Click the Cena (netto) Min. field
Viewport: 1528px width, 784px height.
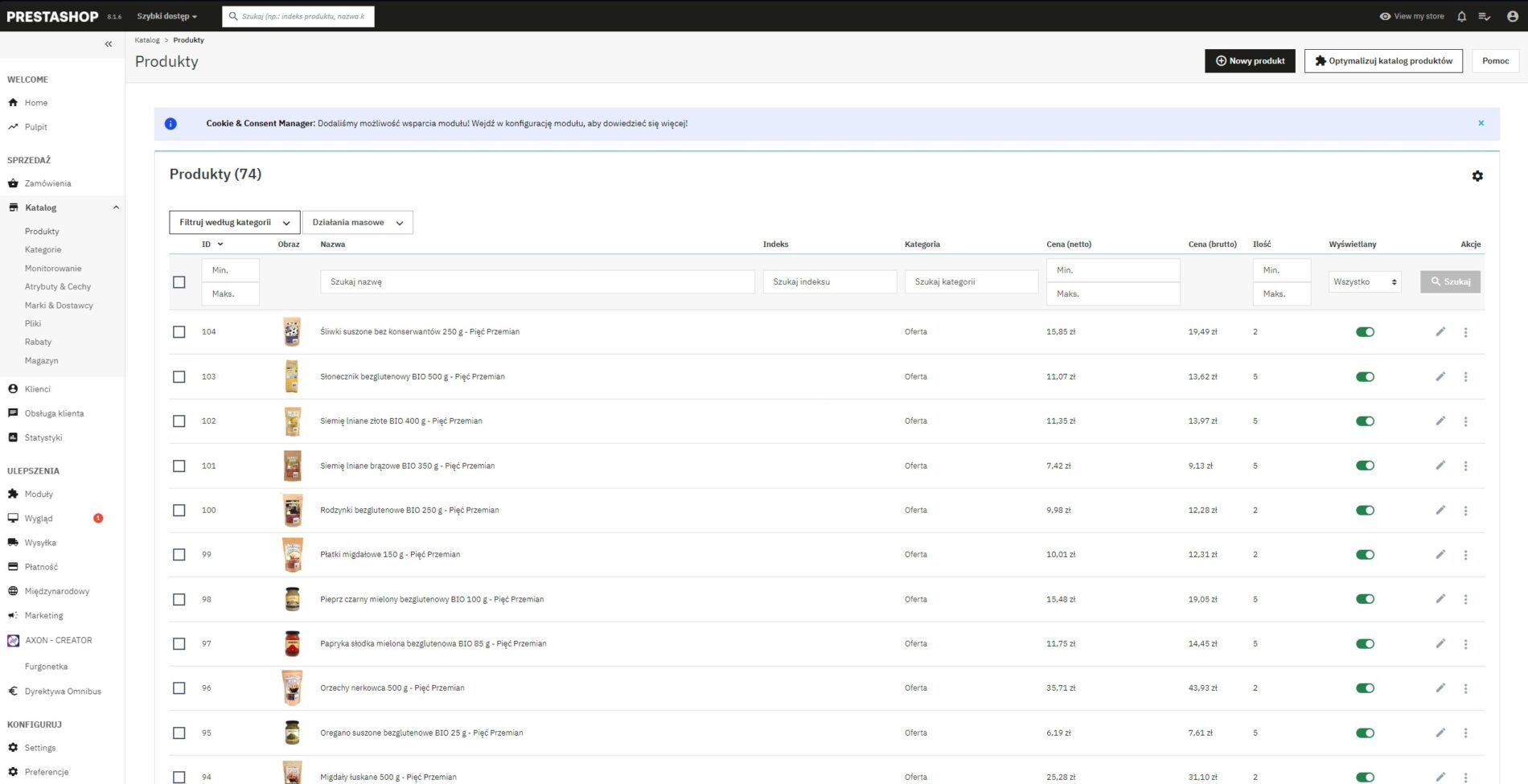(1113, 270)
